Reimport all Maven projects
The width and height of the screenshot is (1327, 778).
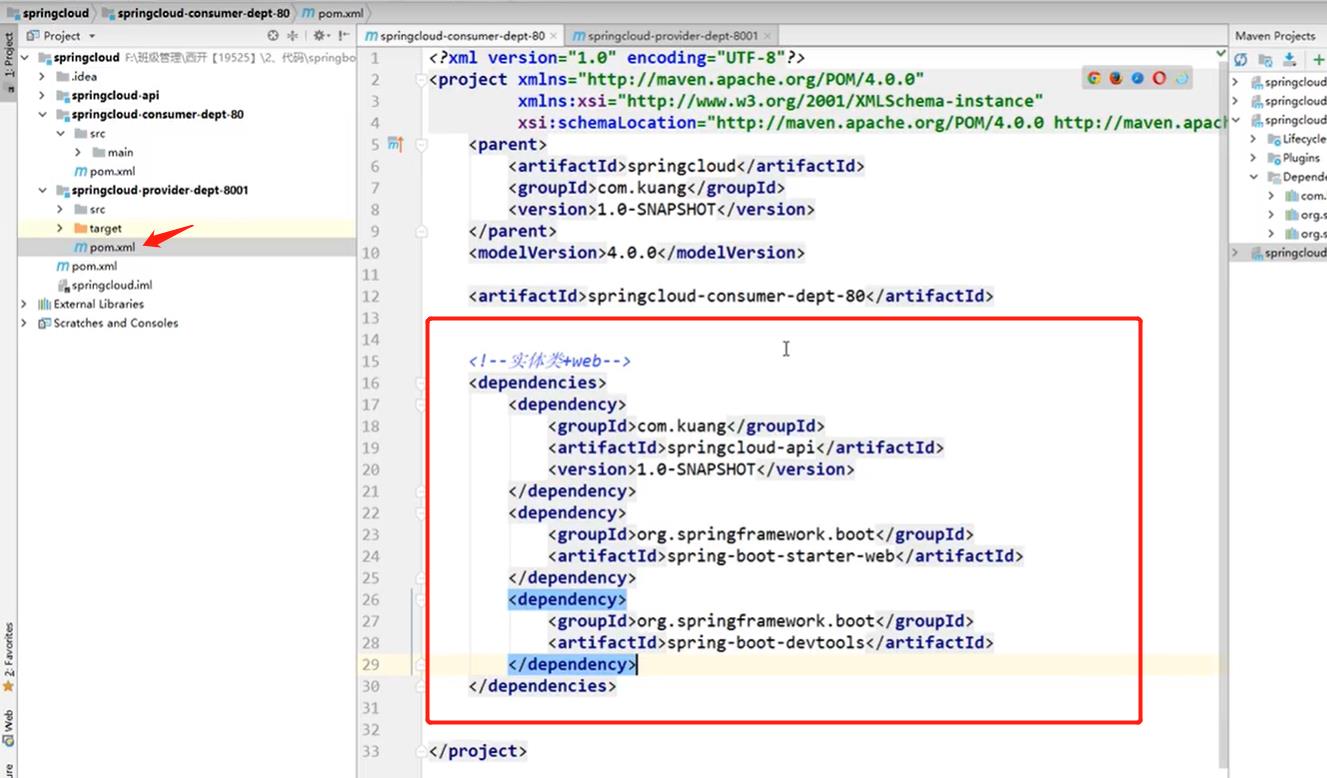pyautogui.click(x=1241, y=60)
